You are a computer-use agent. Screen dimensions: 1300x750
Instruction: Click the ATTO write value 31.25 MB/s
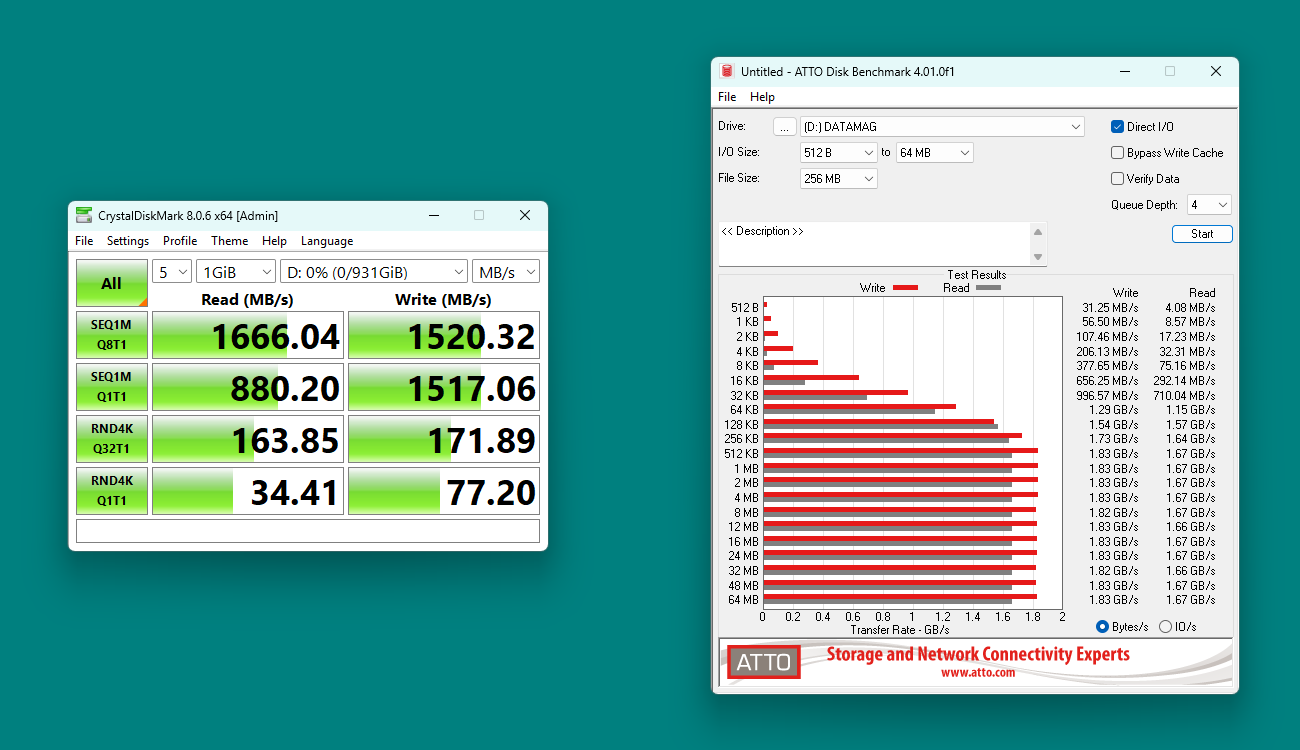click(x=1109, y=308)
